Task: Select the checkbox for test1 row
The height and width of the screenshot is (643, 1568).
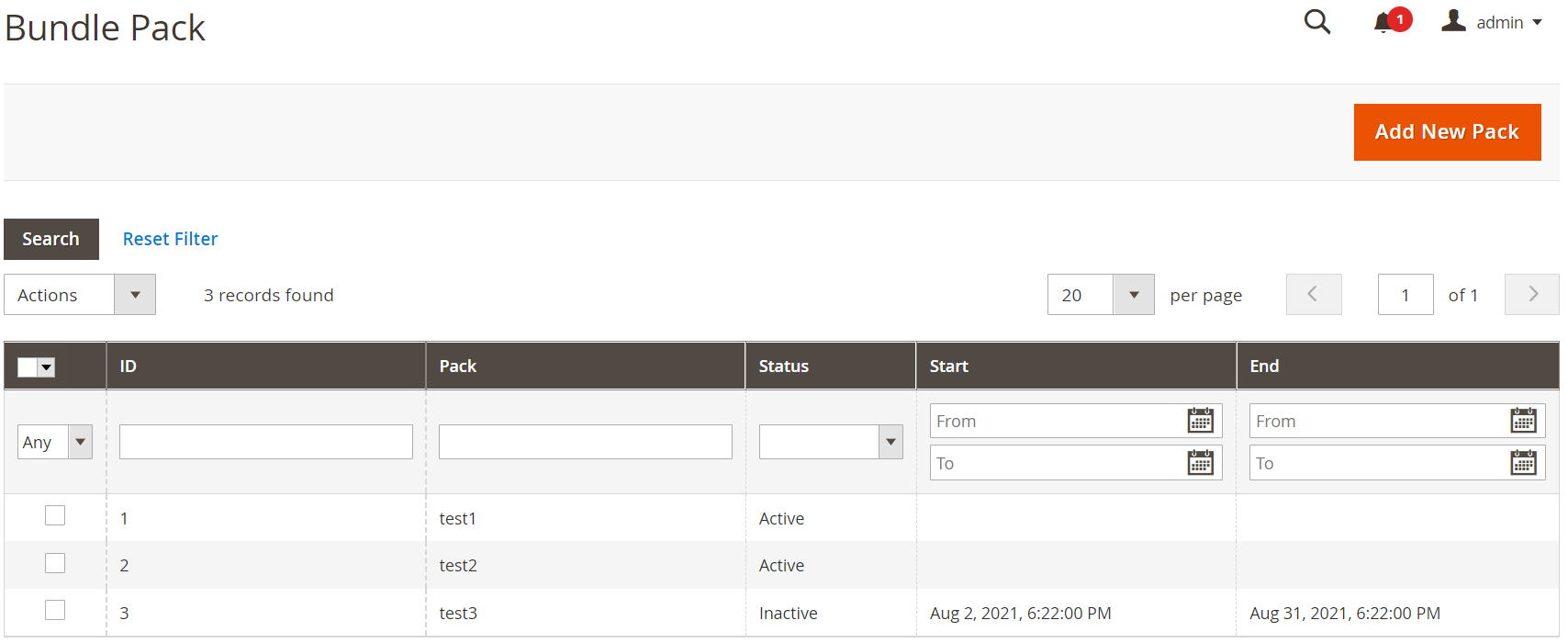Action: coord(55,515)
